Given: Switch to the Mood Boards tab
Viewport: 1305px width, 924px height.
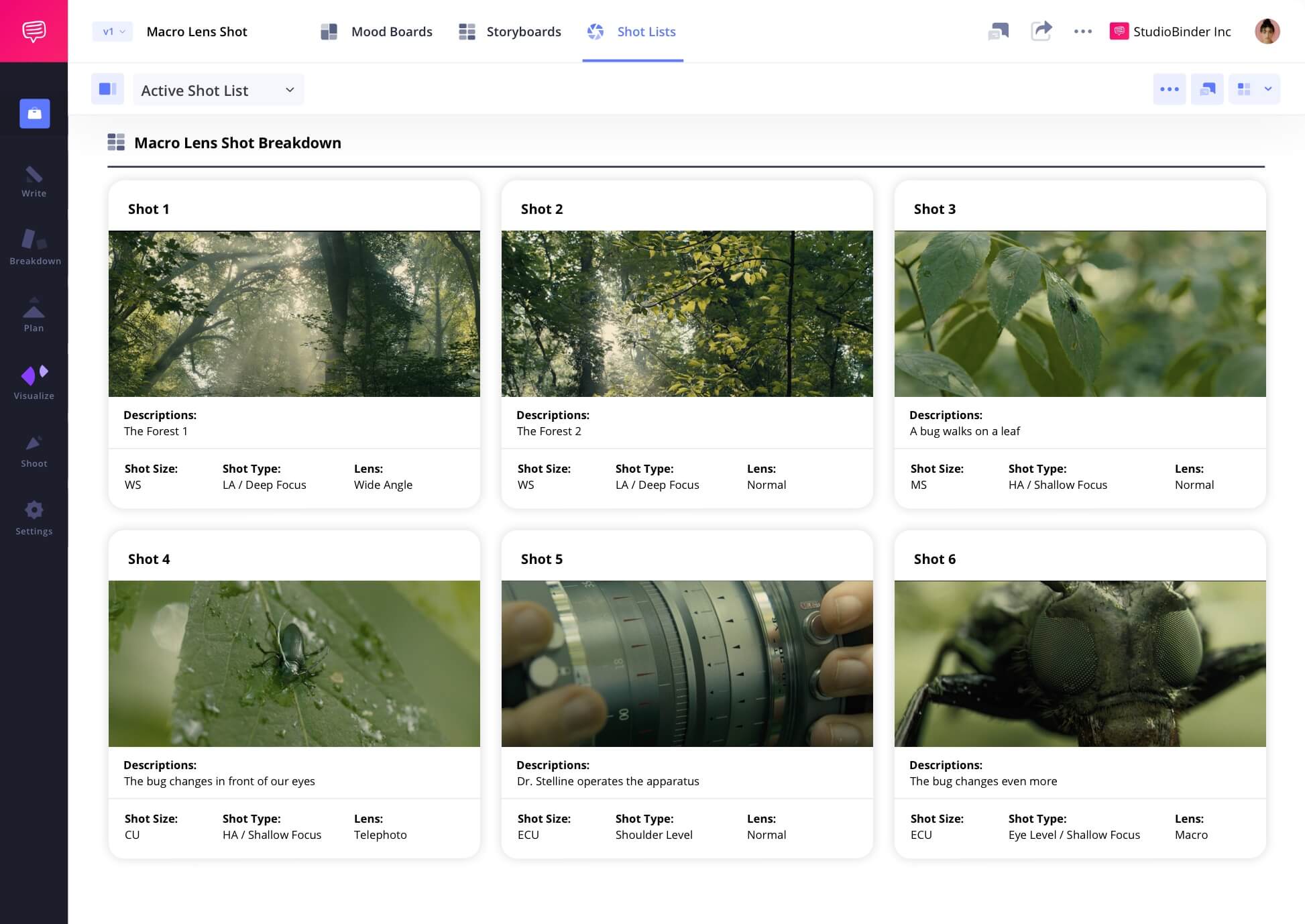Looking at the screenshot, I should coord(377,32).
